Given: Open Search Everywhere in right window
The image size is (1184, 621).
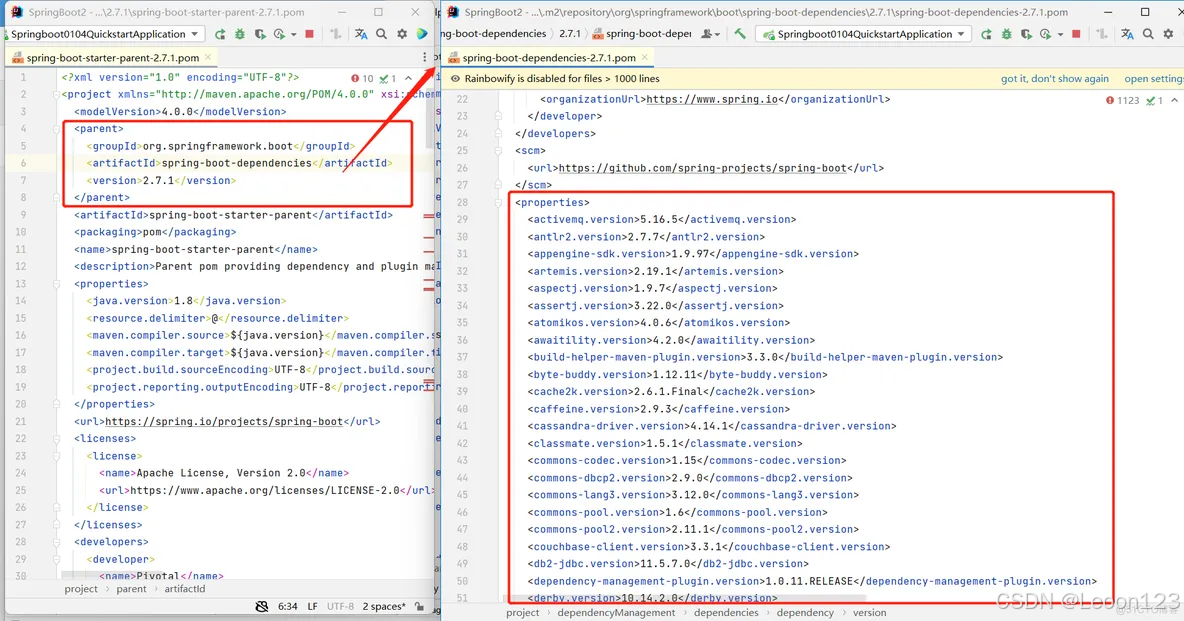Looking at the screenshot, I should [1148, 34].
